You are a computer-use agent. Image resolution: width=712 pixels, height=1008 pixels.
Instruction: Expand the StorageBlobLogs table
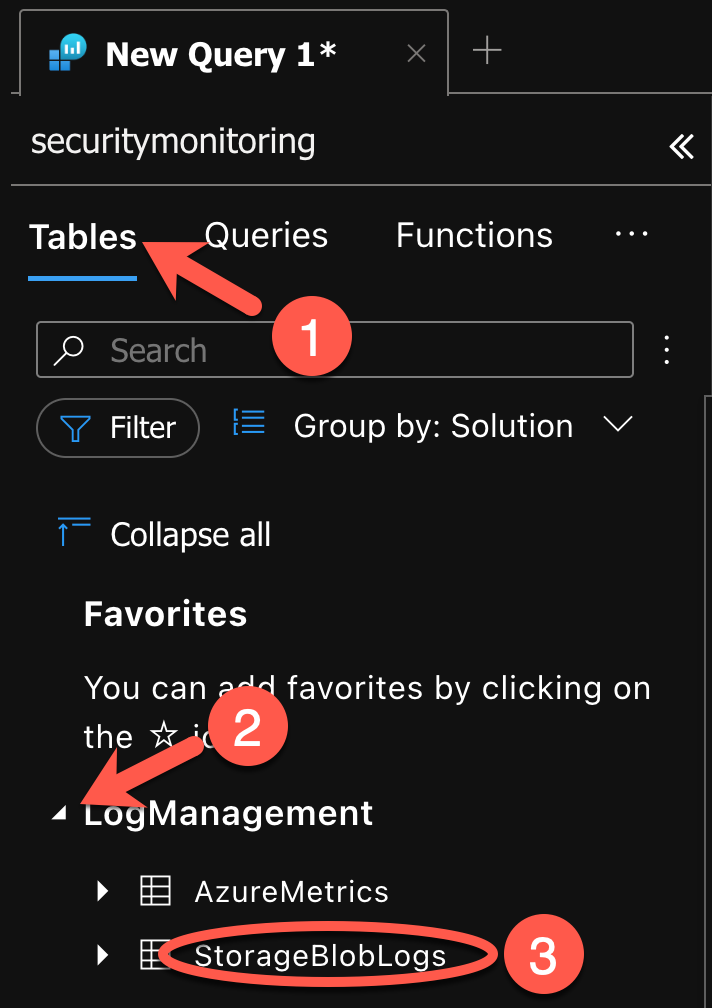[x=102, y=955]
